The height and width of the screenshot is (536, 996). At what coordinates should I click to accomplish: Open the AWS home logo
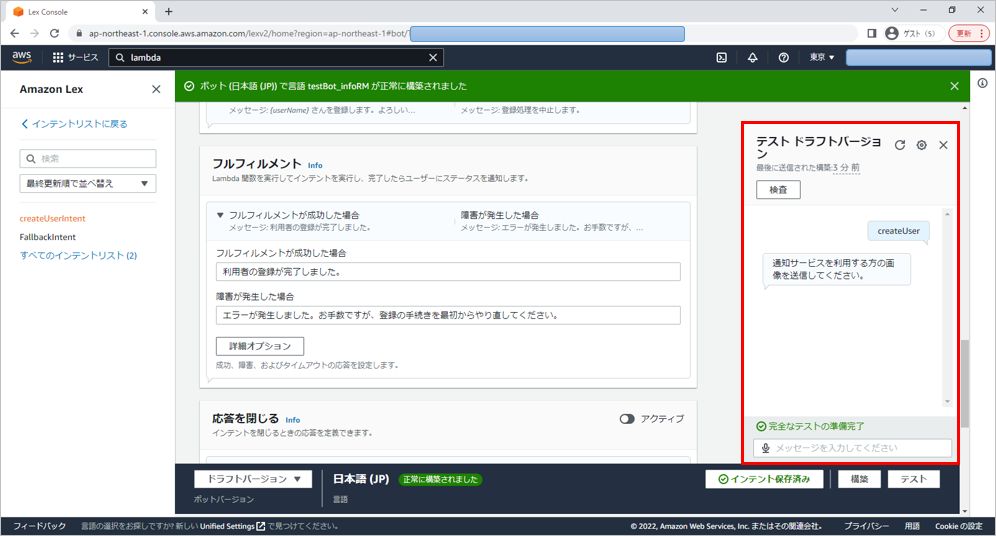tap(22, 57)
